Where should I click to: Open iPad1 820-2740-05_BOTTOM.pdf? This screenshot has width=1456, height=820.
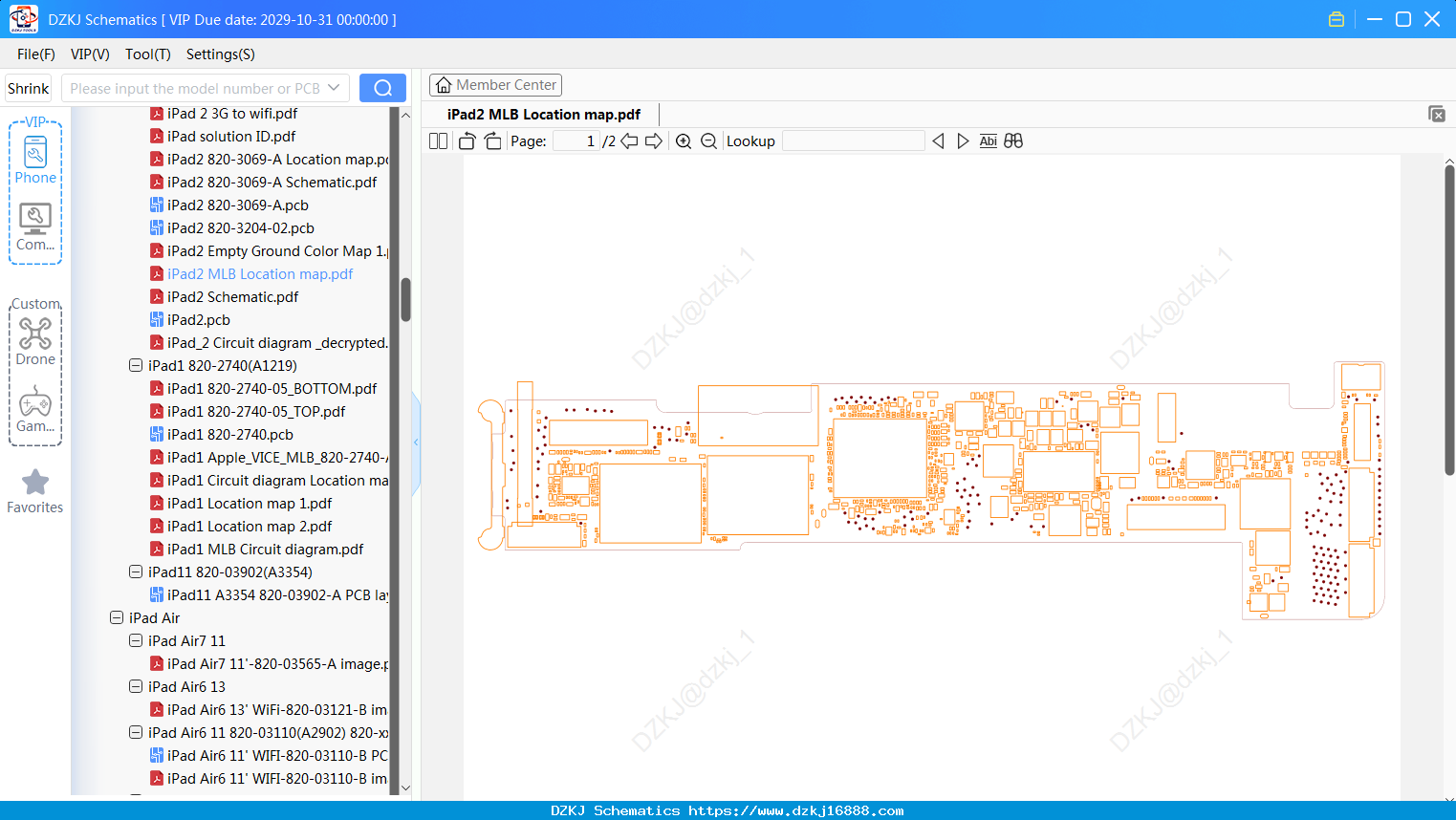pos(272,389)
